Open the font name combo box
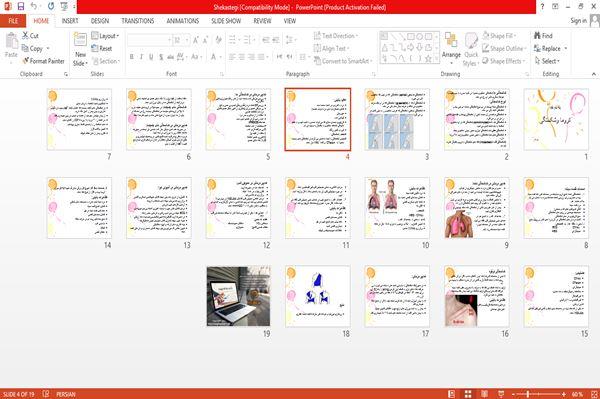This screenshot has height=399, width=600. [149, 40]
